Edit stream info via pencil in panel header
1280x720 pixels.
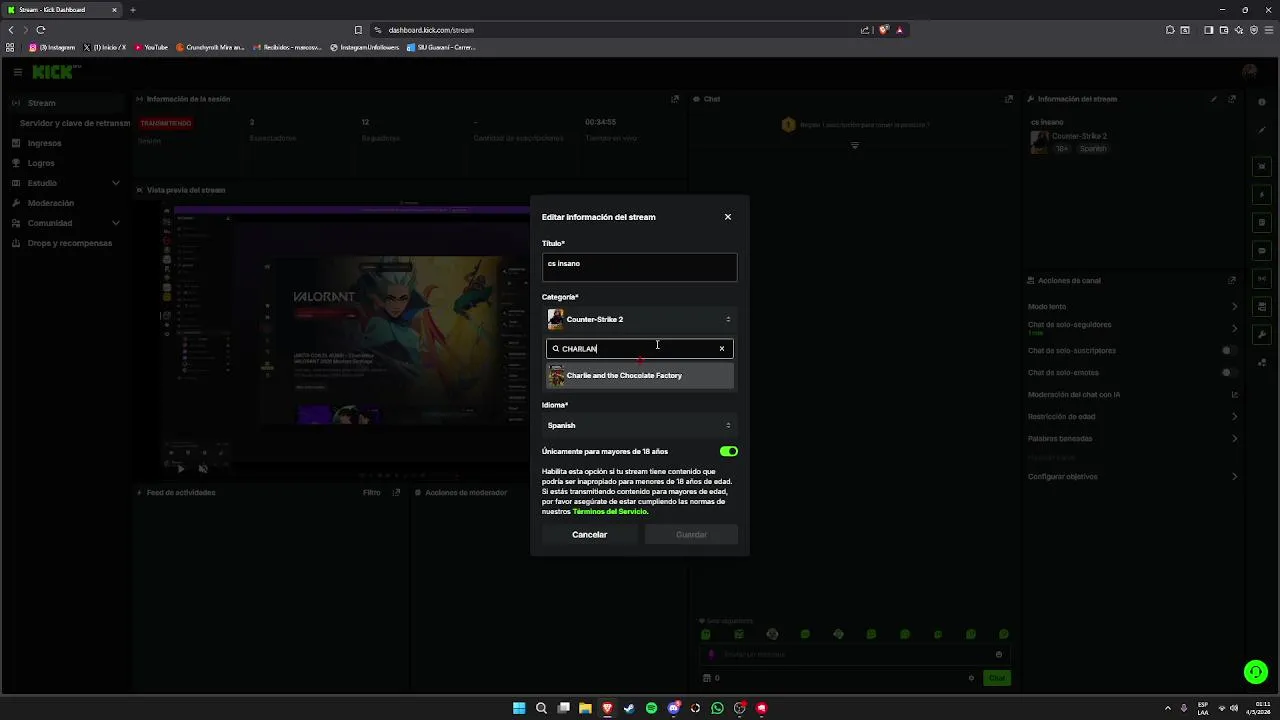1214,99
